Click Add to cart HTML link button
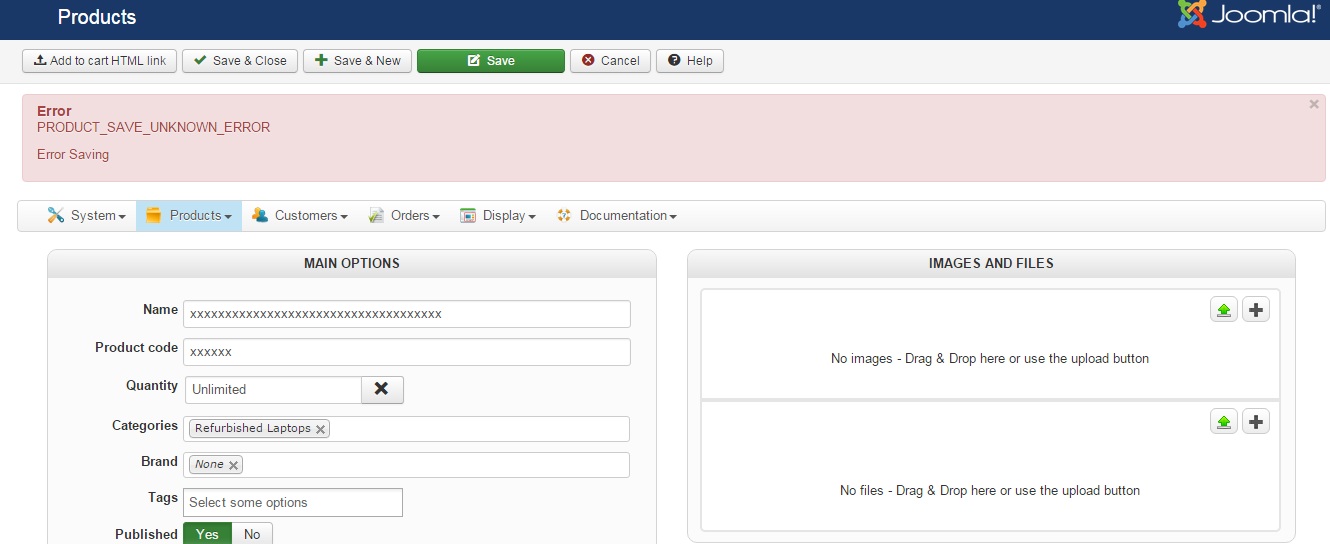This screenshot has width=1330, height=544. click(100, 61)
